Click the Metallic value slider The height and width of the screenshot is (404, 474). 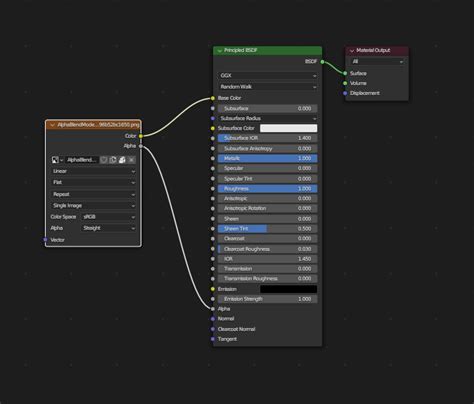268,158
